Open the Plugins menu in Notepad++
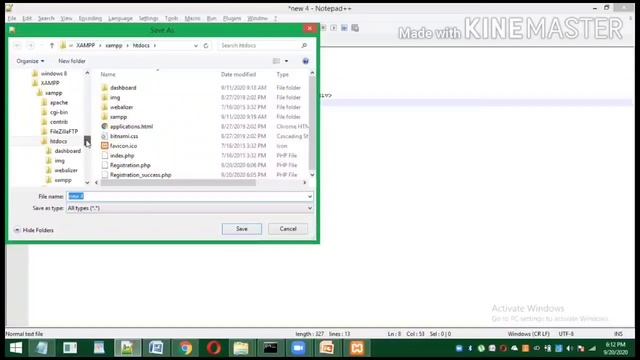 232,18
